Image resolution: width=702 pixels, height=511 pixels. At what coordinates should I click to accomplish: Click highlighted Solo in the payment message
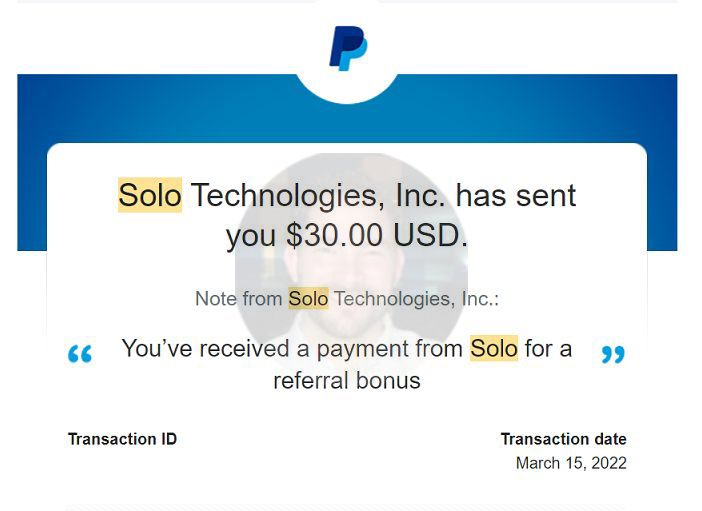(x=494, y=348)
